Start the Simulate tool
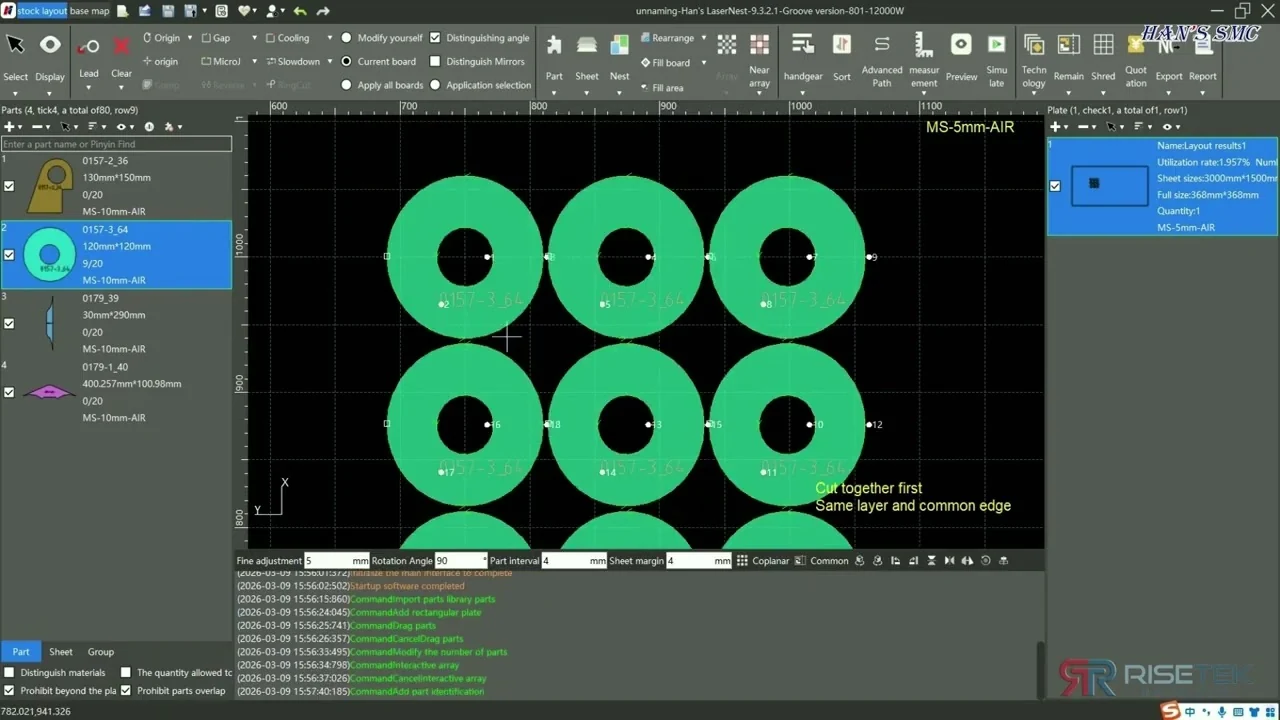The height and width of the screenshot is (720, 1280). 997,44
